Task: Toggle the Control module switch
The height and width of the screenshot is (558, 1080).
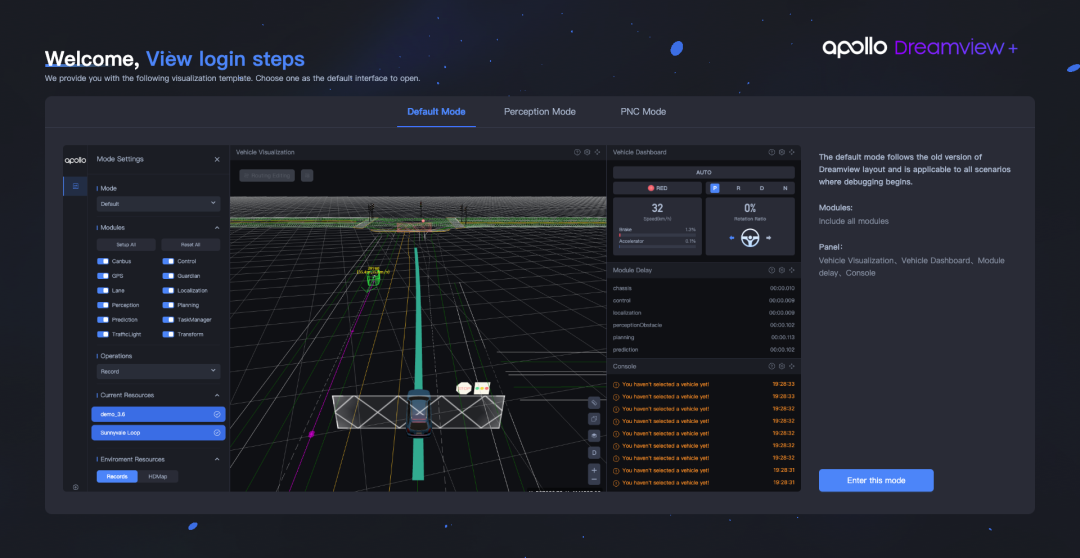Action: (x=168, y=261)
